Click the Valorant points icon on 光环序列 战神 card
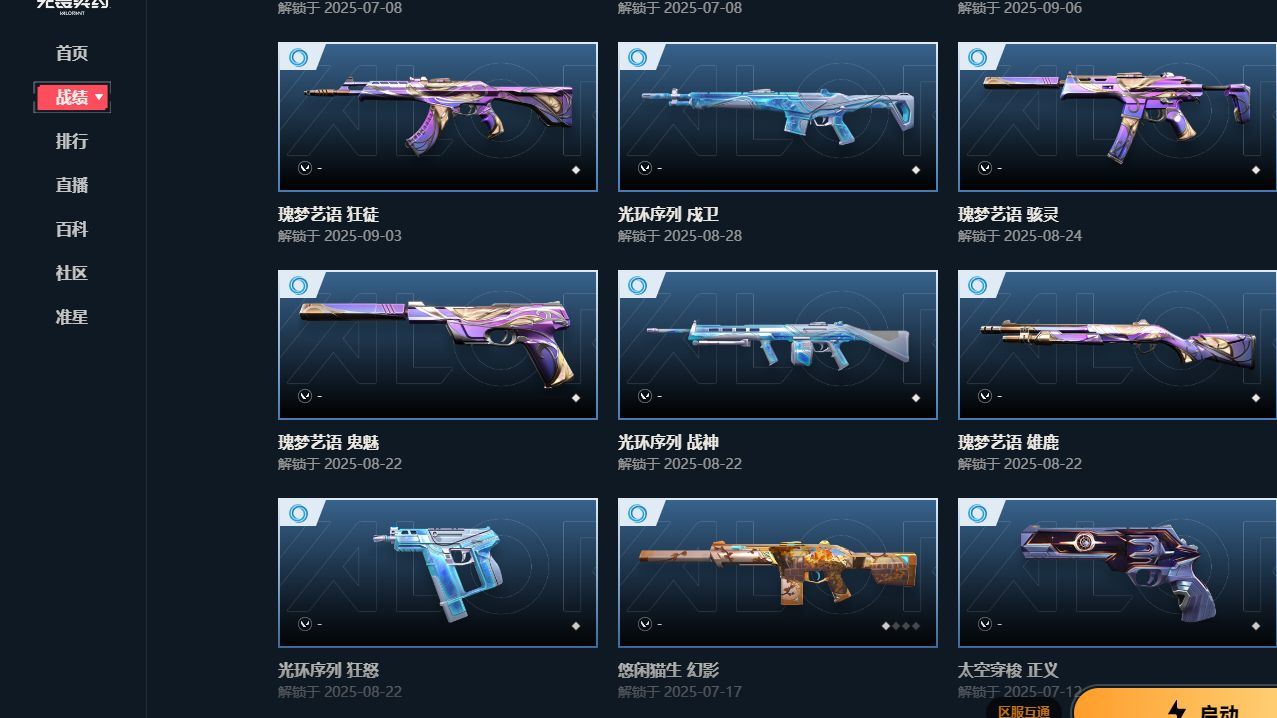 pyautogui.click(x=645, y=396)
